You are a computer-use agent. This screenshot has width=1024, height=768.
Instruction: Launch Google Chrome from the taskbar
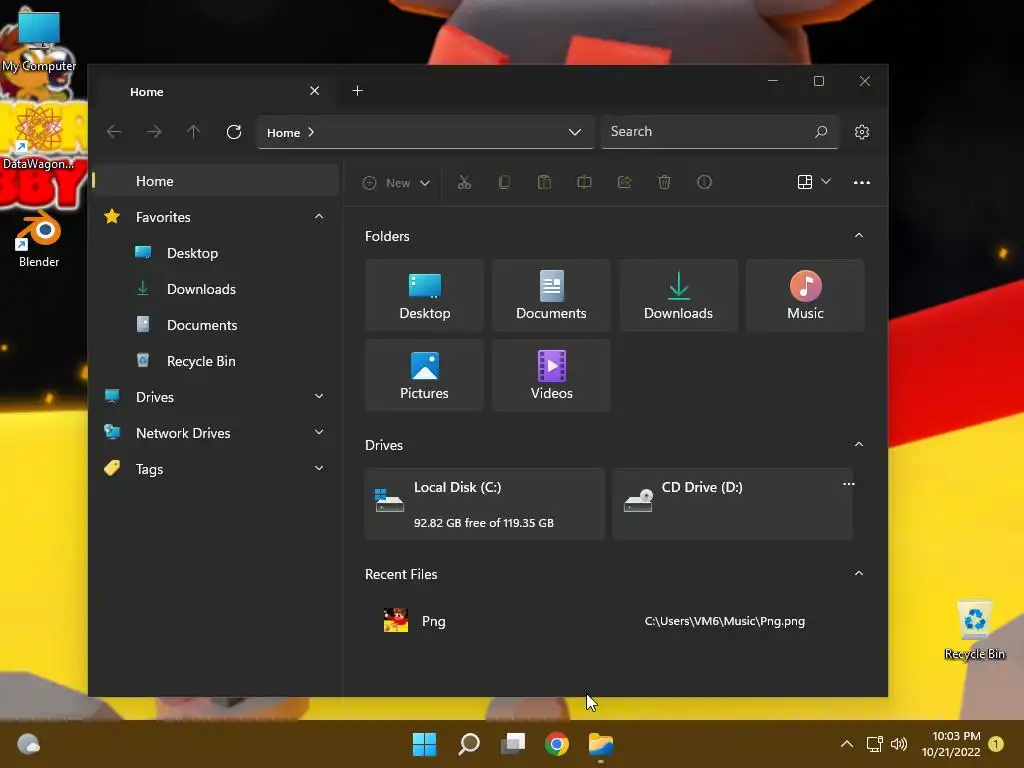[x=557, y=744]
